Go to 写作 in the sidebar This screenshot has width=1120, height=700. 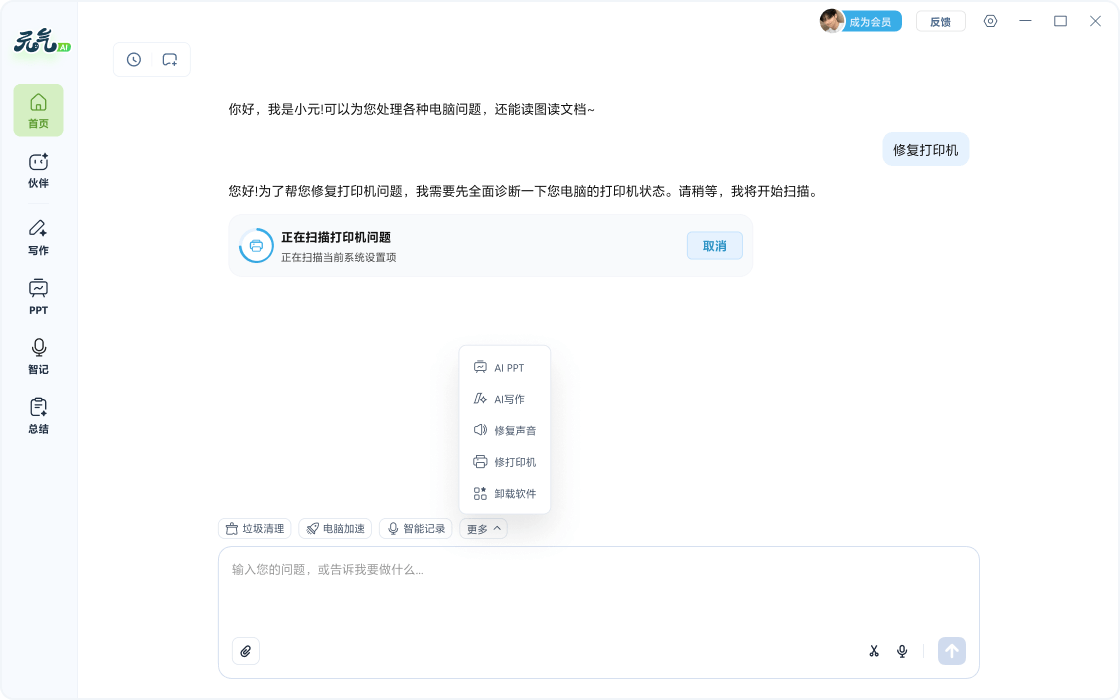[x=38, y=237]
